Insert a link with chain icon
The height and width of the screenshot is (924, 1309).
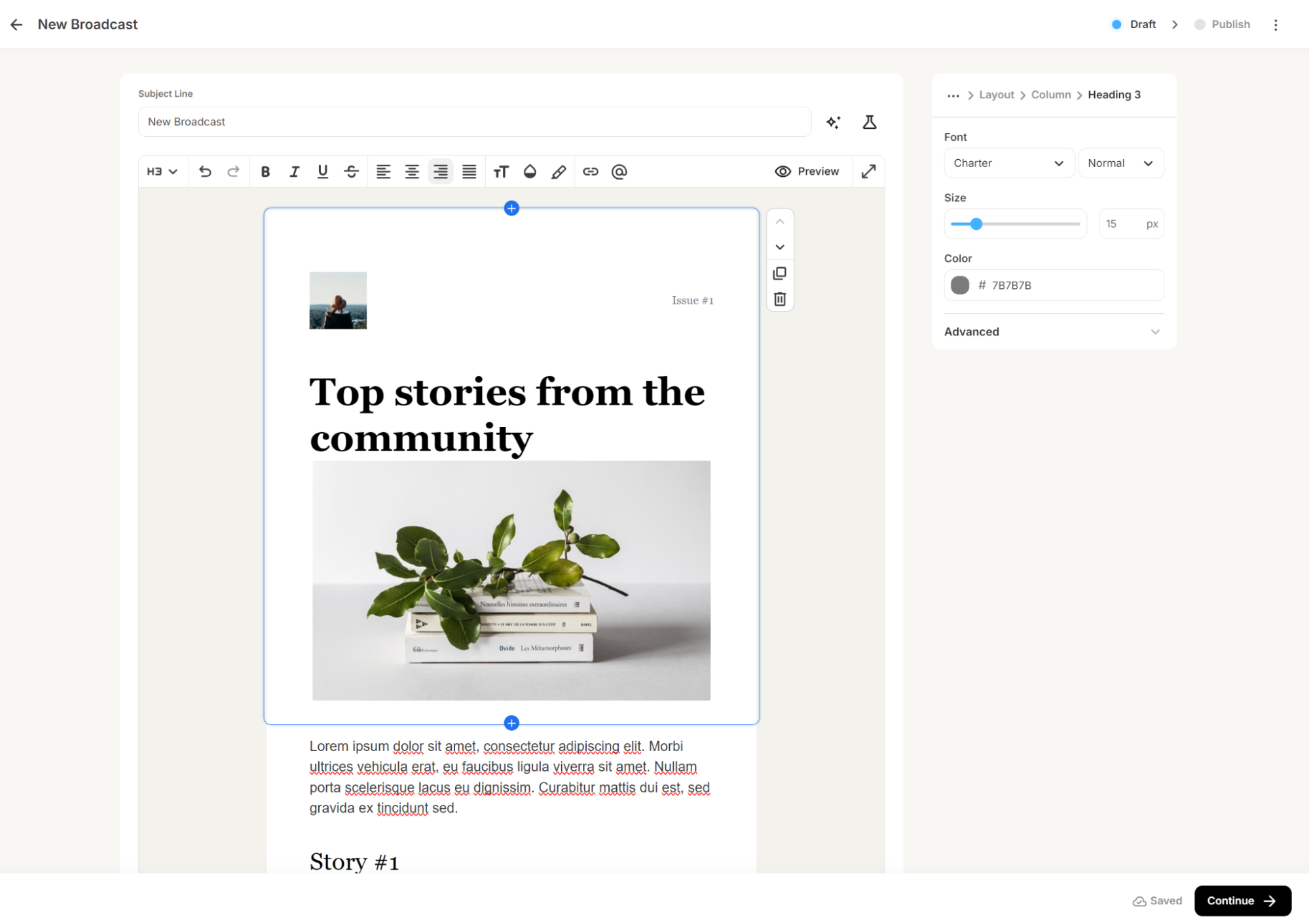click(x=590, y=172)
